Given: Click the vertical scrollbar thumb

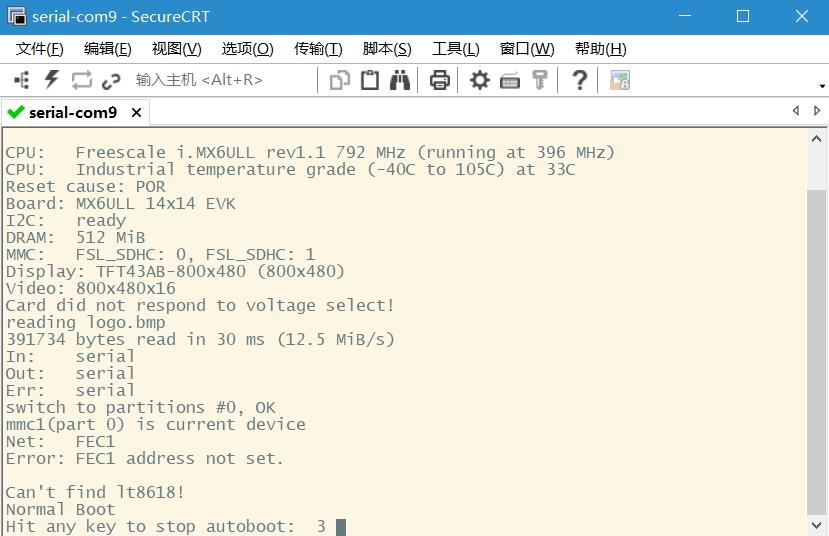Looking at the screenshot, I should (816, 352).
